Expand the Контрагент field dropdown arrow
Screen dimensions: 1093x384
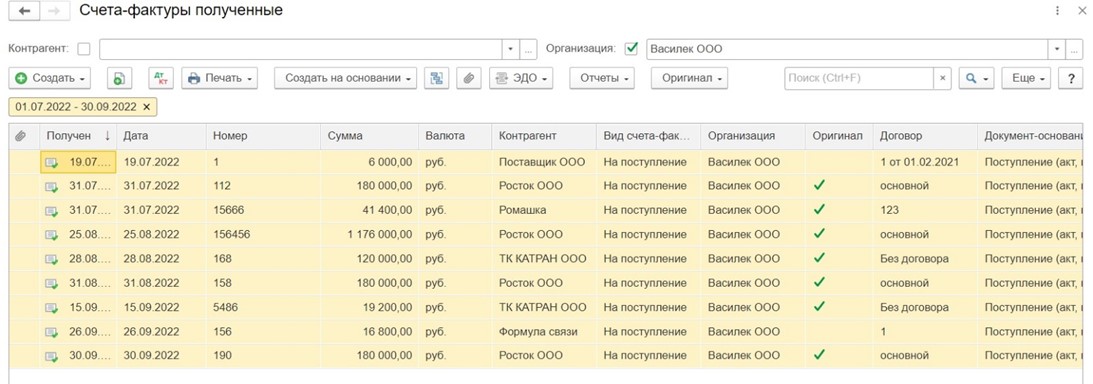coord(510,49)
